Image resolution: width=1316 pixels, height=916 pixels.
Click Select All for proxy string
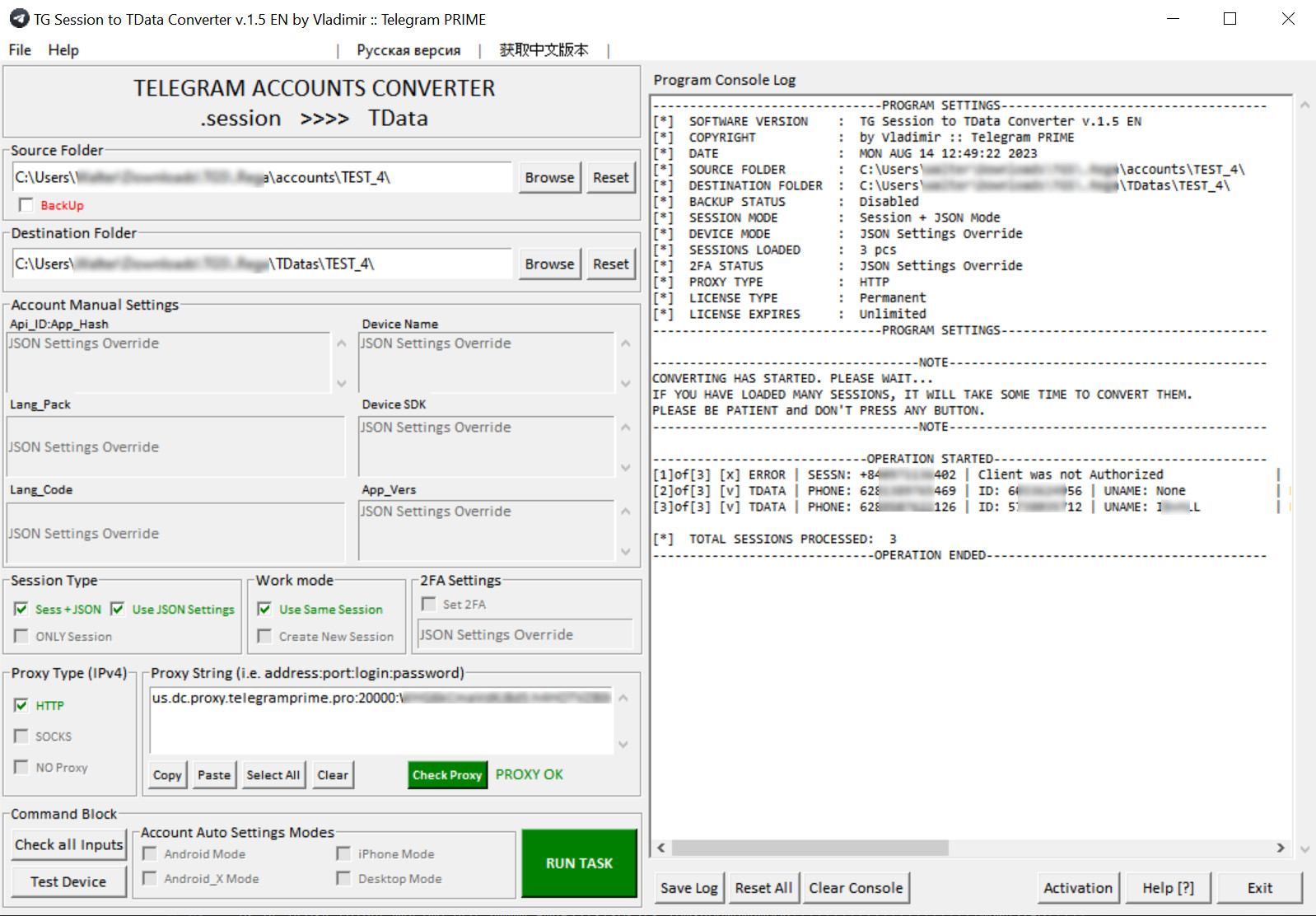pyautogui.click(x=273, y=775)
